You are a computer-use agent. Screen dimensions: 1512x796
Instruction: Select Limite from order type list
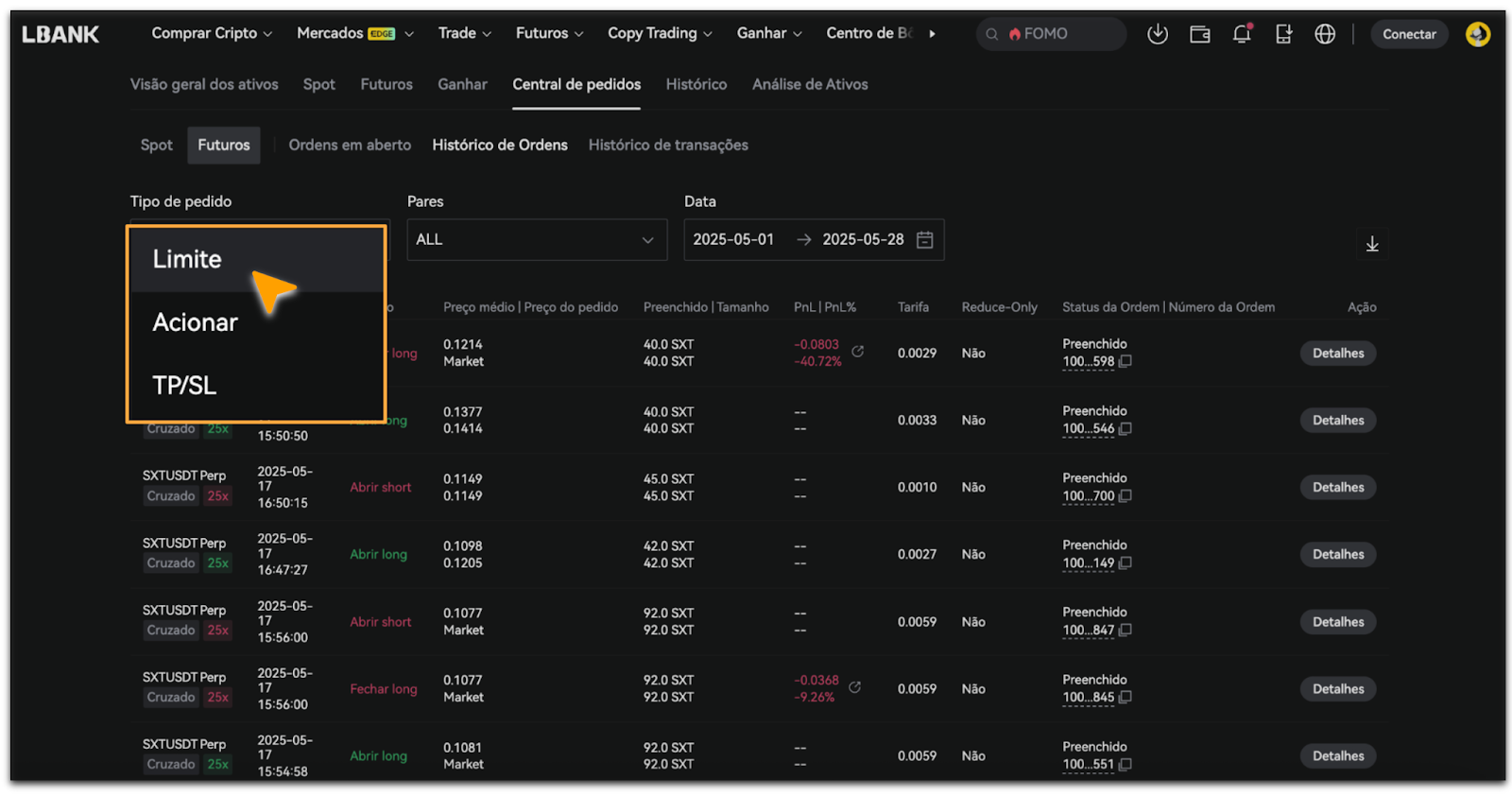pos(187,259)
